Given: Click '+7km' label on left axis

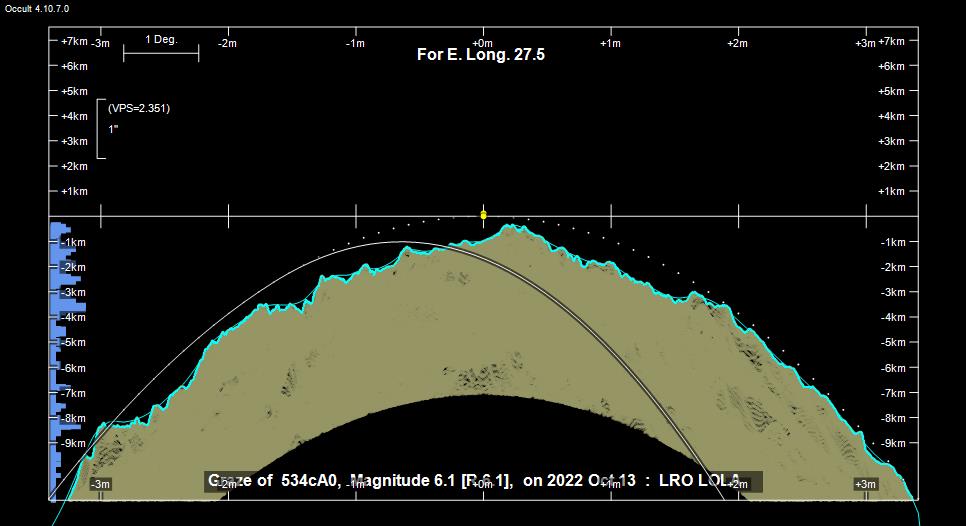Looking at the screenshot, I should (74, 41).
